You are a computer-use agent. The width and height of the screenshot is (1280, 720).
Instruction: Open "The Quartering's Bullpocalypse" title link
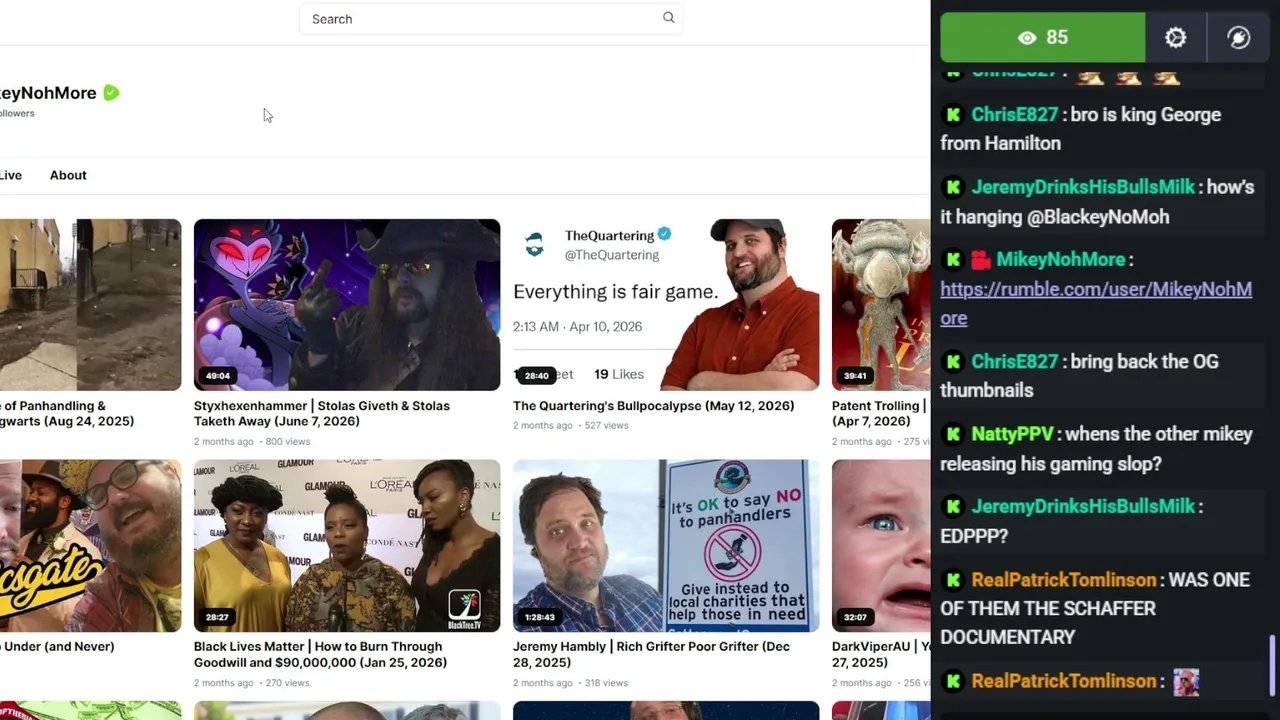(x=654, y=406)
